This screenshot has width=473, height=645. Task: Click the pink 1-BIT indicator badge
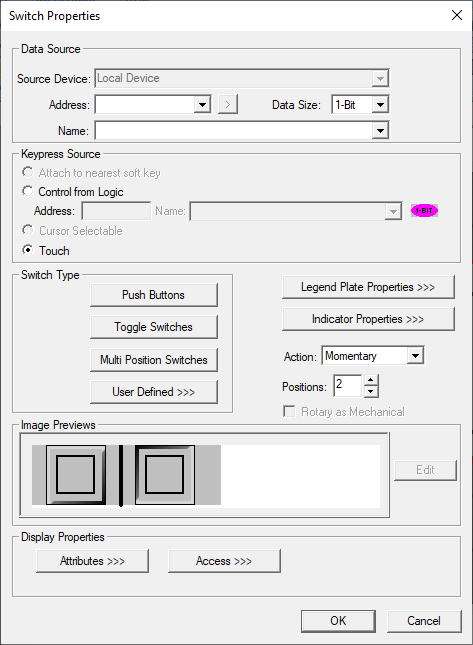(x=424, y=211)
